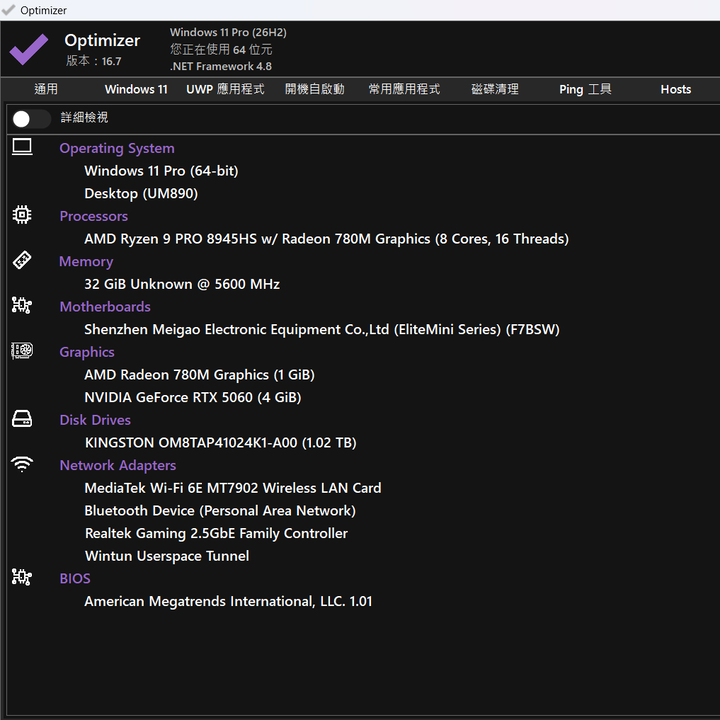Click the Shenzhen Meigao motherboard row
The image size is (720, 720).
coord(322,329)
